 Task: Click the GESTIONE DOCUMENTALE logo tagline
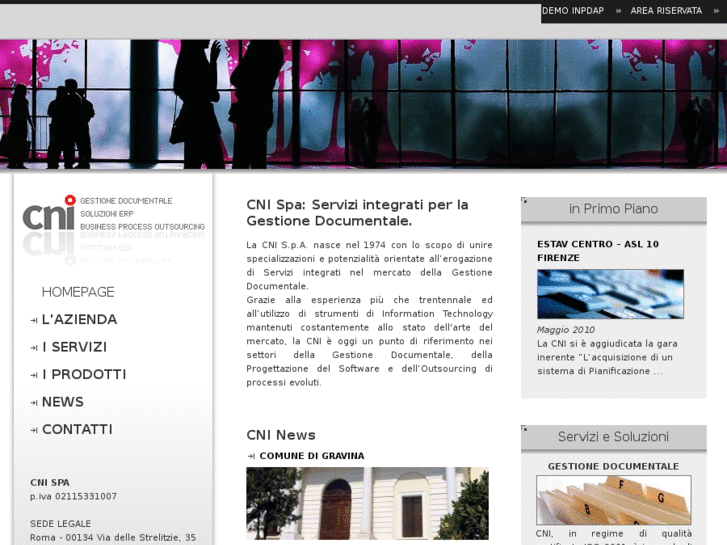(126, 201)
